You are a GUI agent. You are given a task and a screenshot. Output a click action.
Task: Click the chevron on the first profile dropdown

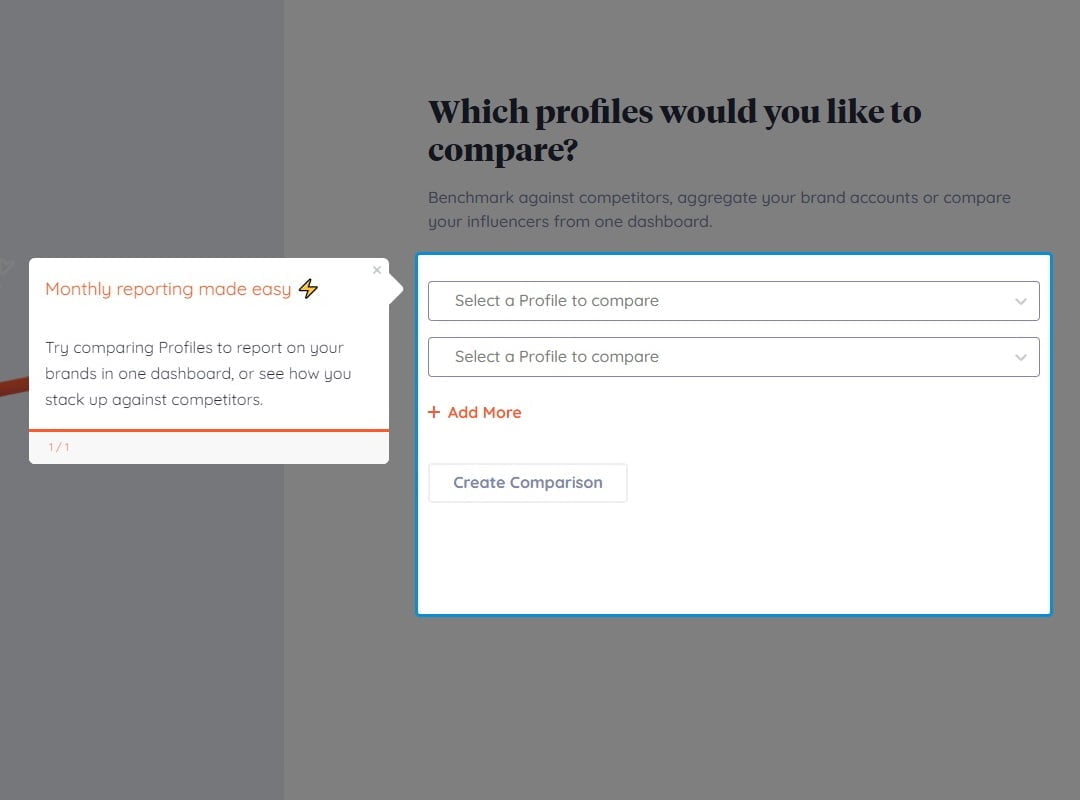[1021, 301]
